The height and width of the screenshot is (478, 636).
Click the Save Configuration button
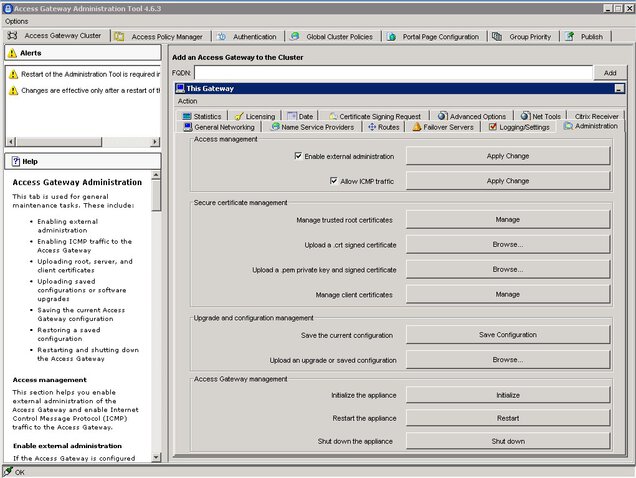tap(508, 335)
